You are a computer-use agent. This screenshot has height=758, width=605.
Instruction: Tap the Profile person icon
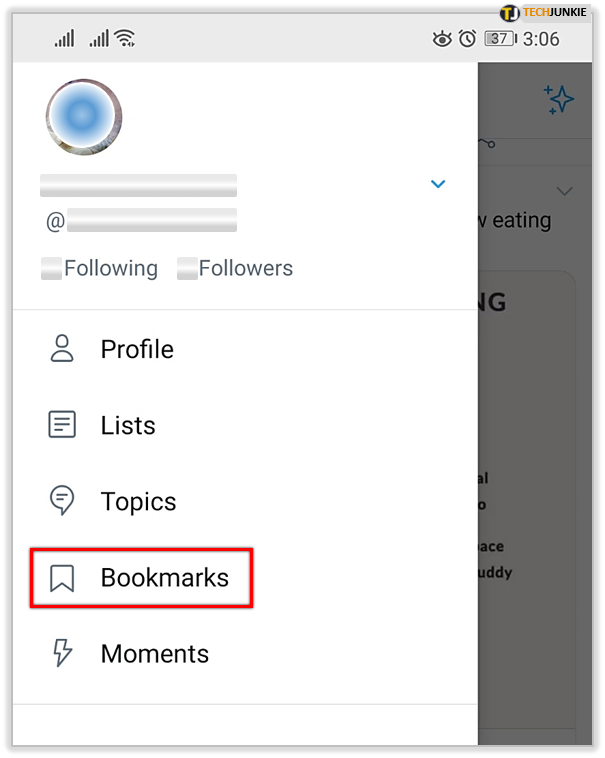pos(62,349)
